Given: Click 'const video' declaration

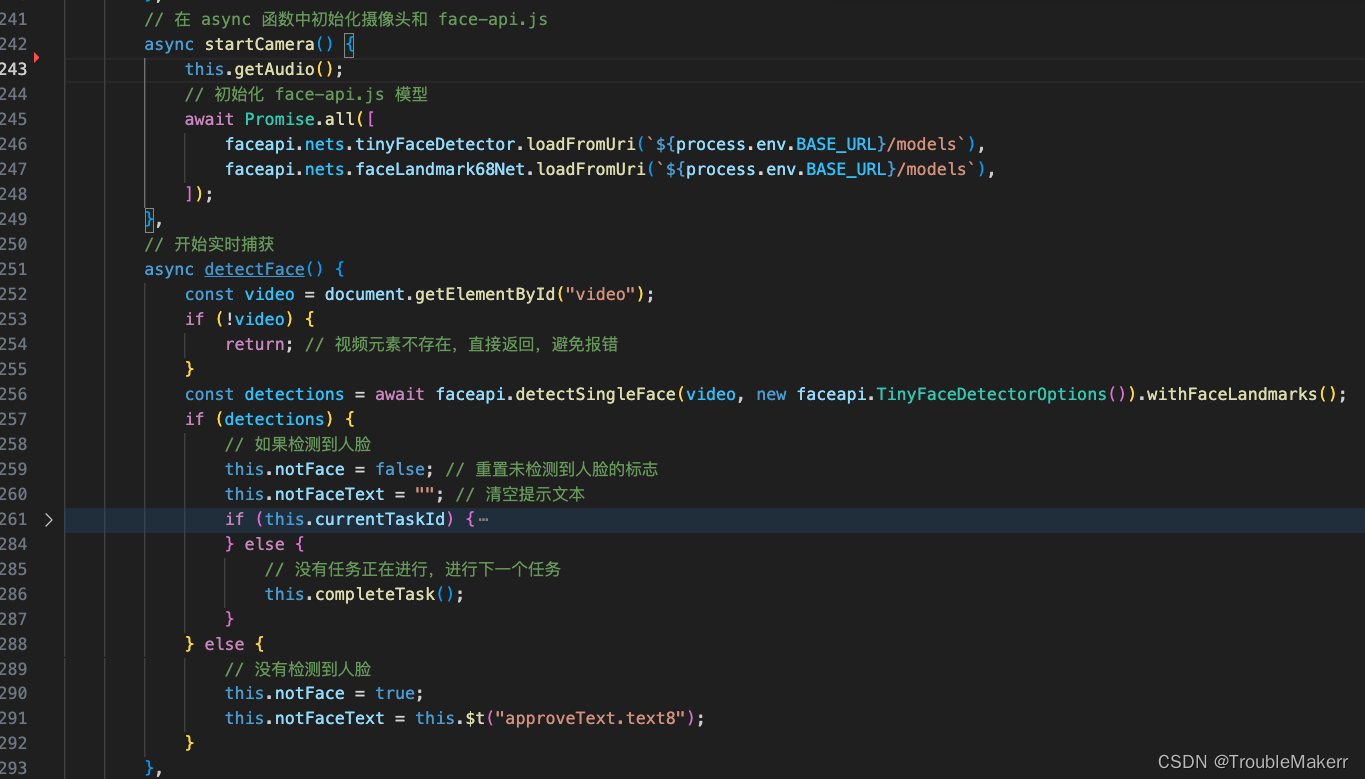Looking at the screenshot, I should coord(239,294).
